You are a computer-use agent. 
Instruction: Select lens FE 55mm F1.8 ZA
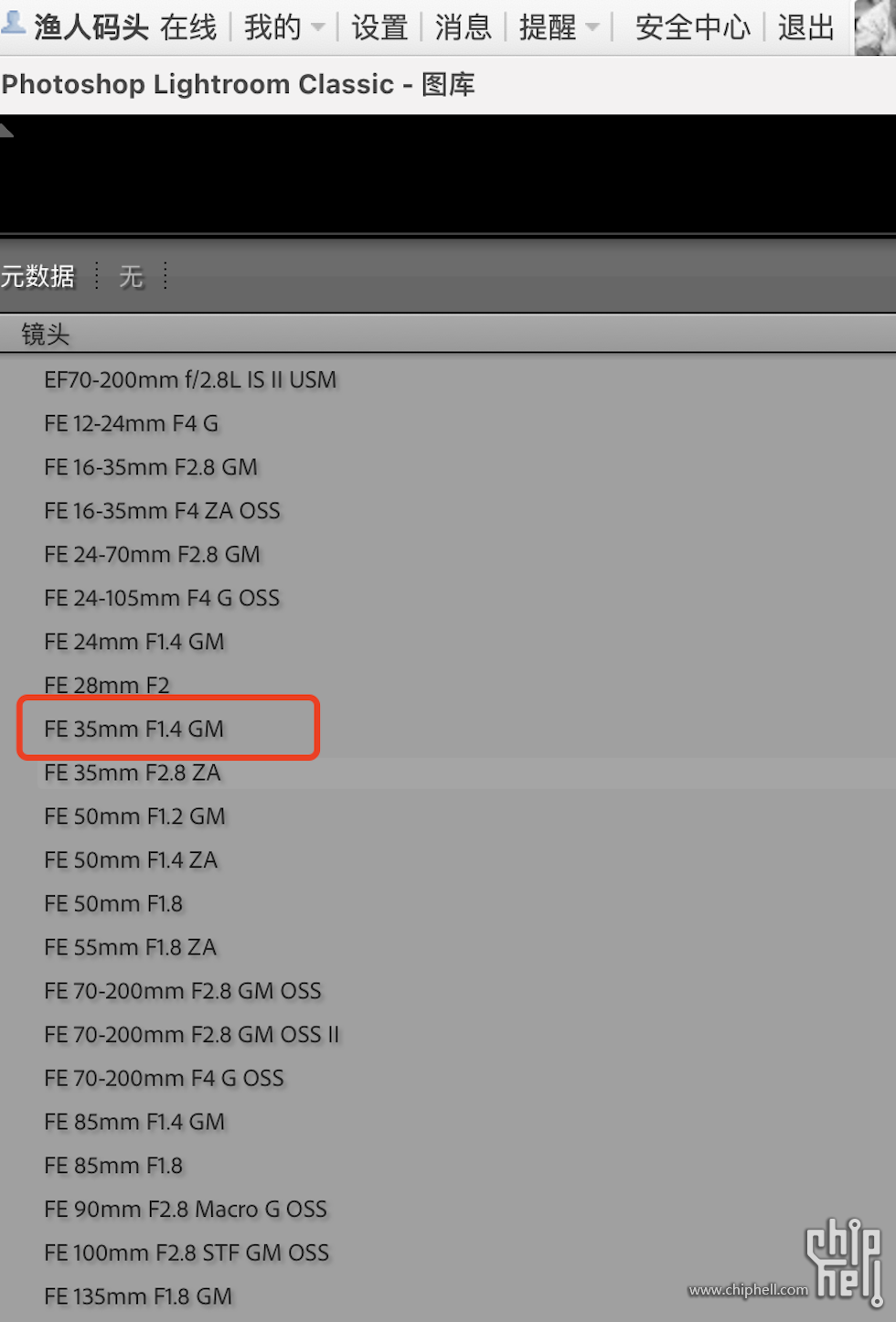(131, 947)
